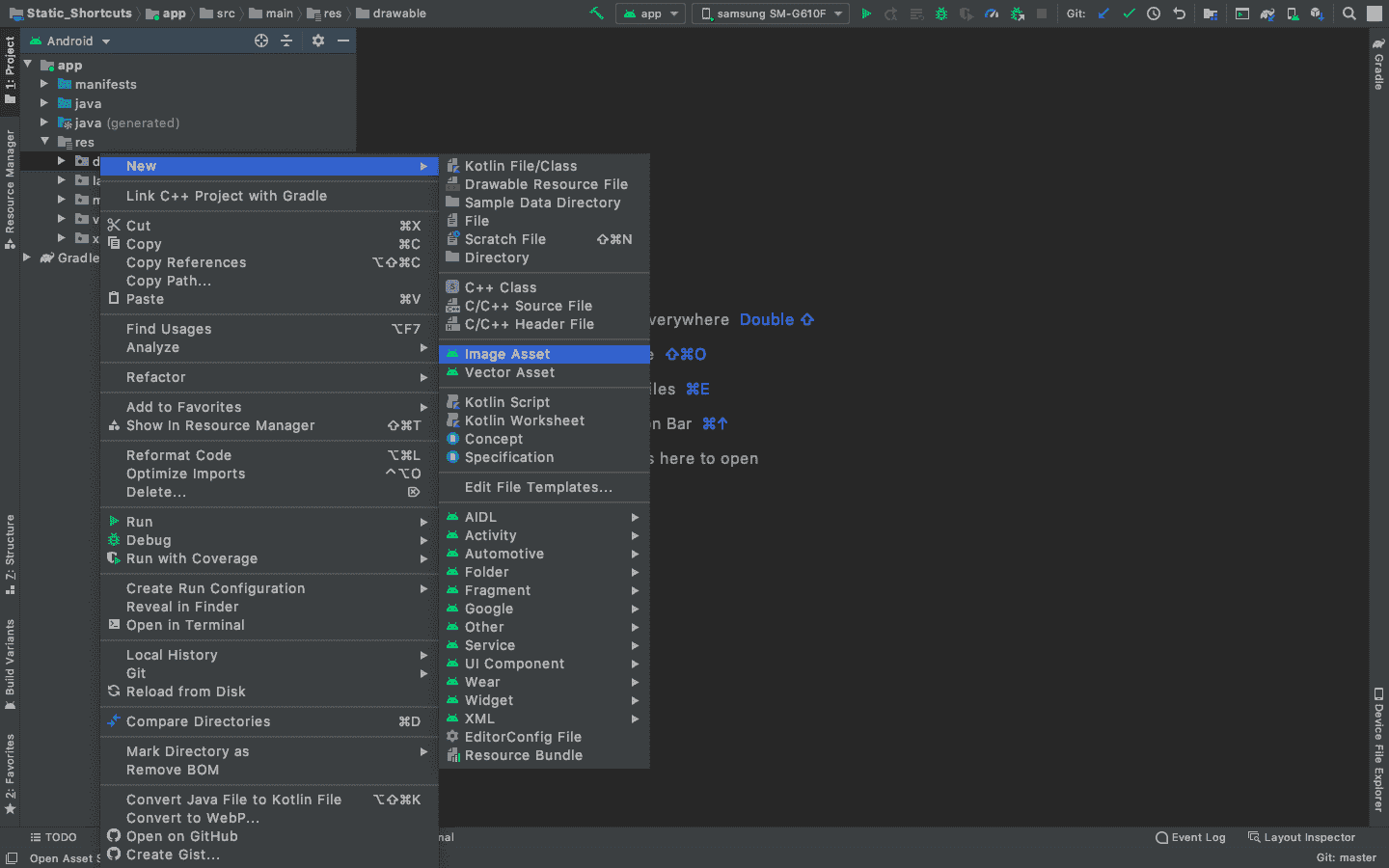Run the app with green play icon
This screenshot has height=868, width=1389.
[x=866, y=14]
